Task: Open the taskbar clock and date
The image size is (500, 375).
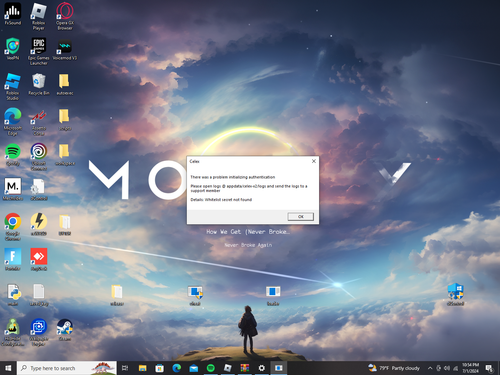Action: click(470, 368)
